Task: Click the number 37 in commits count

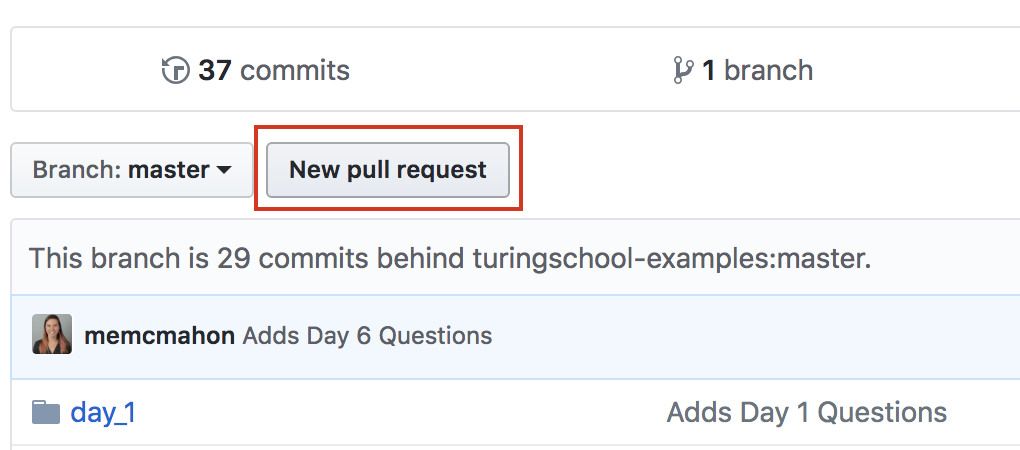Action: 215,71
